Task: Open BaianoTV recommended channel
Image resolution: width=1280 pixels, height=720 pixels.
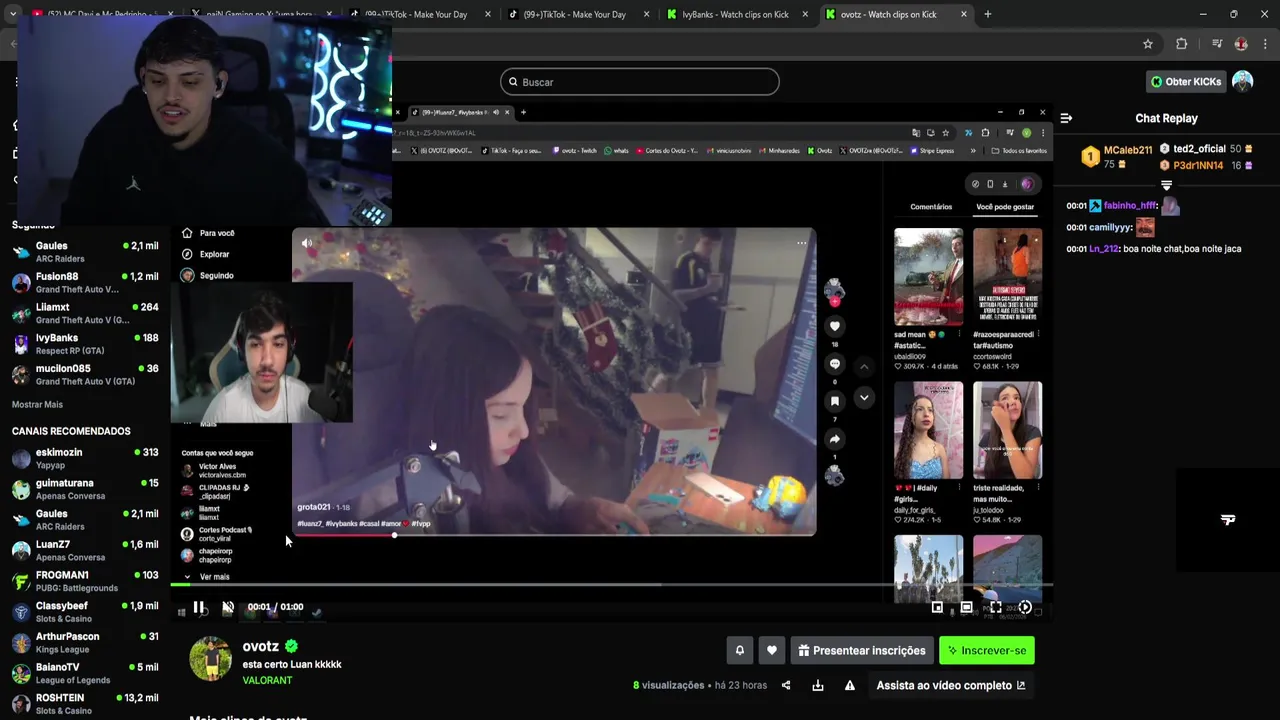Action: (x=85, y=673)
